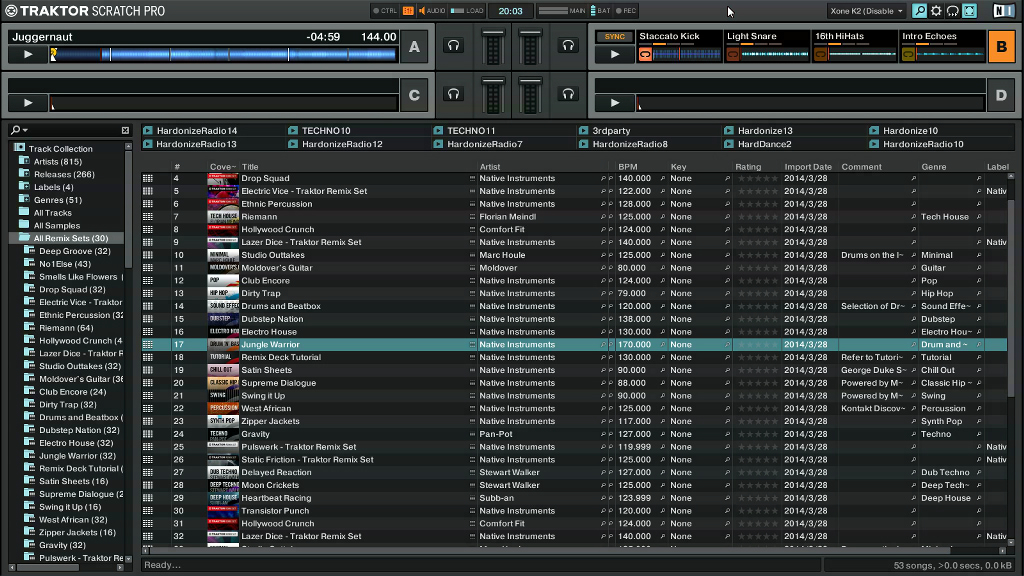Screen dimensions: 1024x576
Task: Open Preferences via the gear icon
Action: pos(936,10)
